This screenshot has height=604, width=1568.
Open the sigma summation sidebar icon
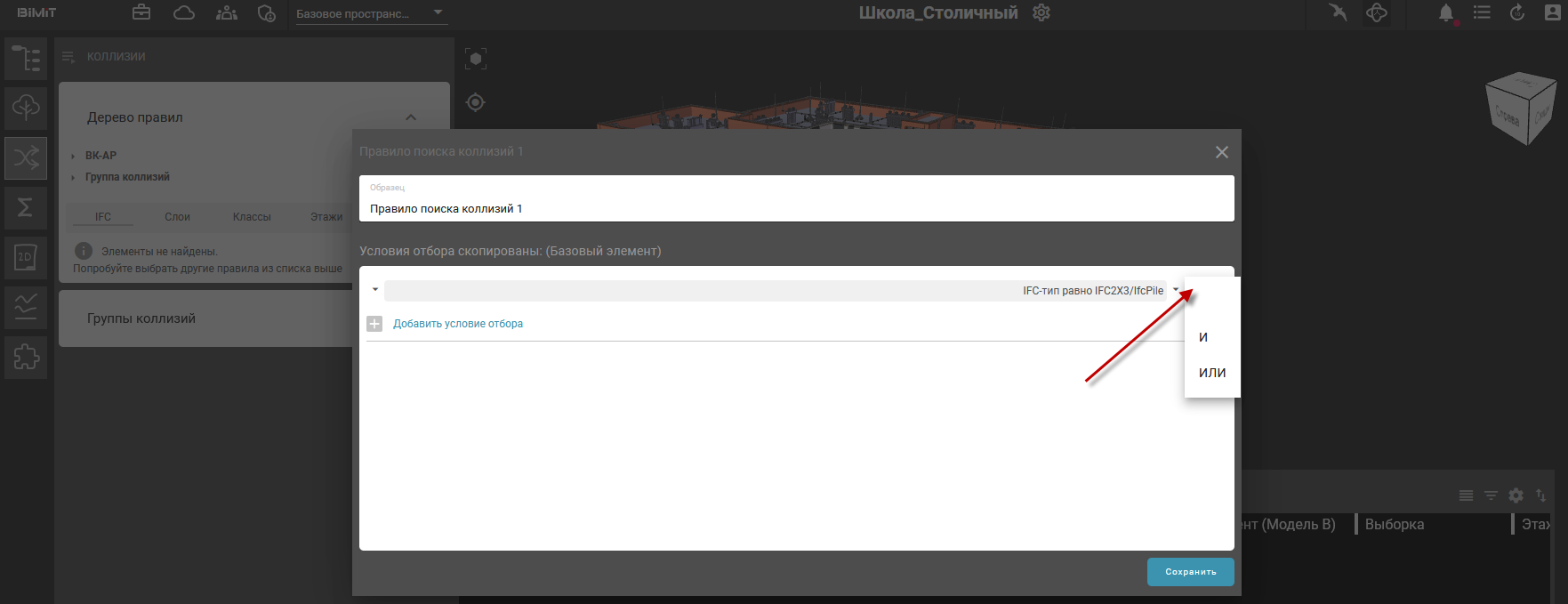click(x=26, y=208)
